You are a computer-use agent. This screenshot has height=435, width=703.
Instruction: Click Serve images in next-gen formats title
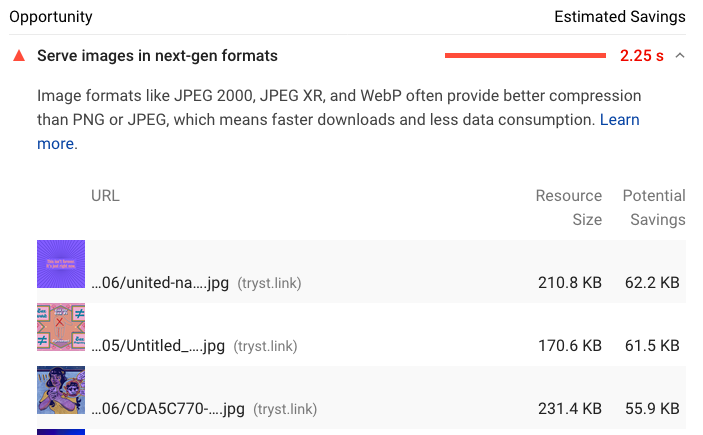click(x=157, y=56)
